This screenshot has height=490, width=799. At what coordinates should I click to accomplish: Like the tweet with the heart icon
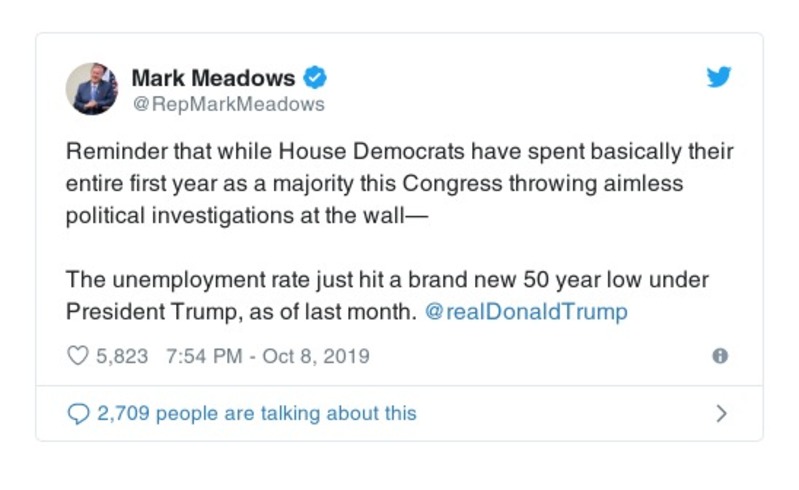[77, 356]
